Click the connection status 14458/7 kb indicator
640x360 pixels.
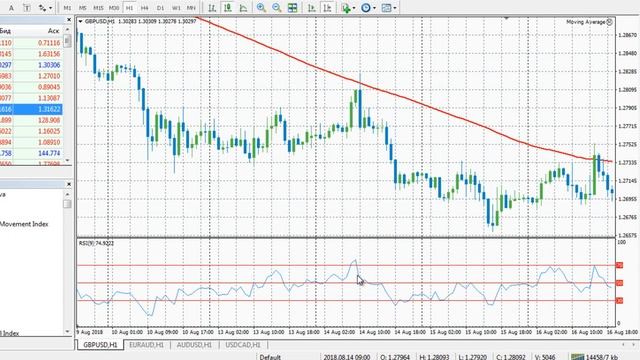click(595, 357)
